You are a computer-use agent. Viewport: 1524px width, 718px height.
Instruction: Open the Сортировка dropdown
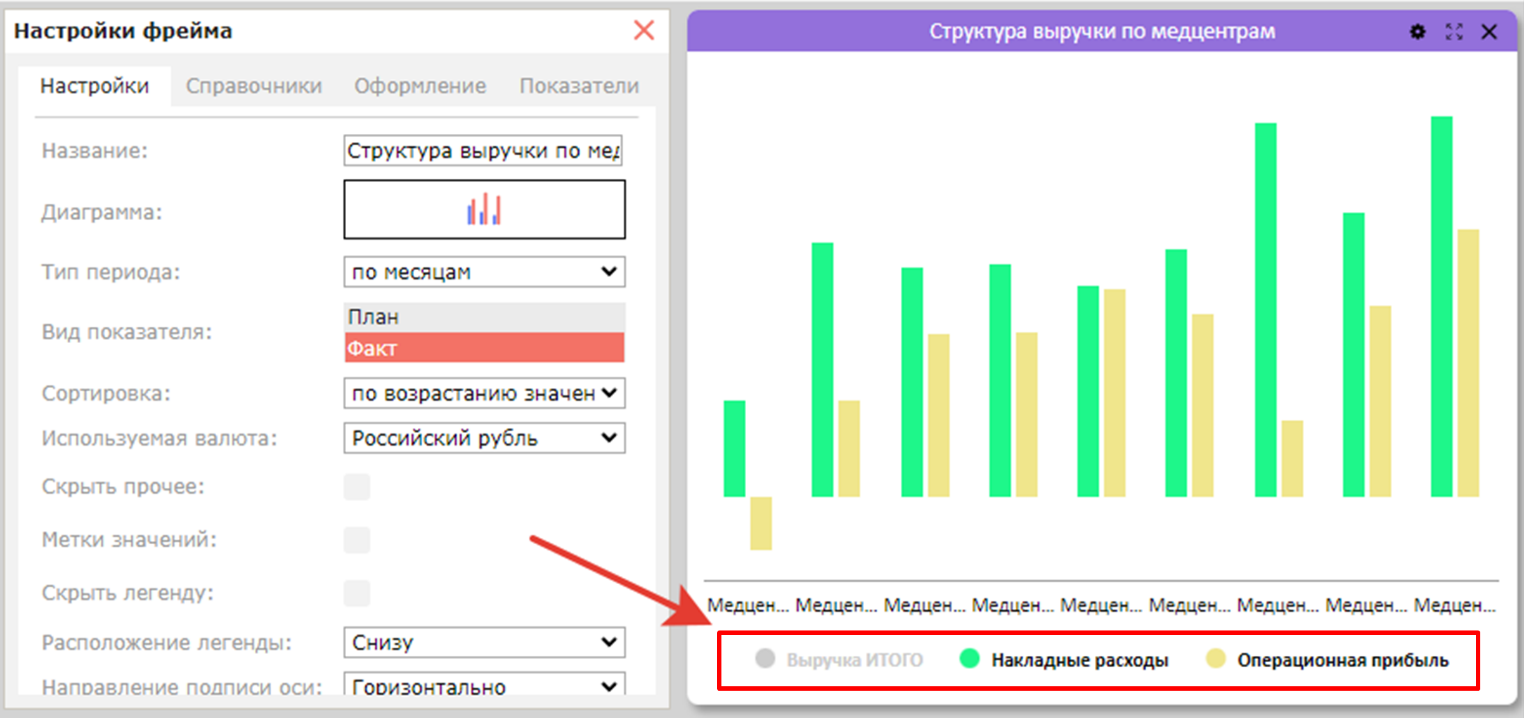(484, 393)
